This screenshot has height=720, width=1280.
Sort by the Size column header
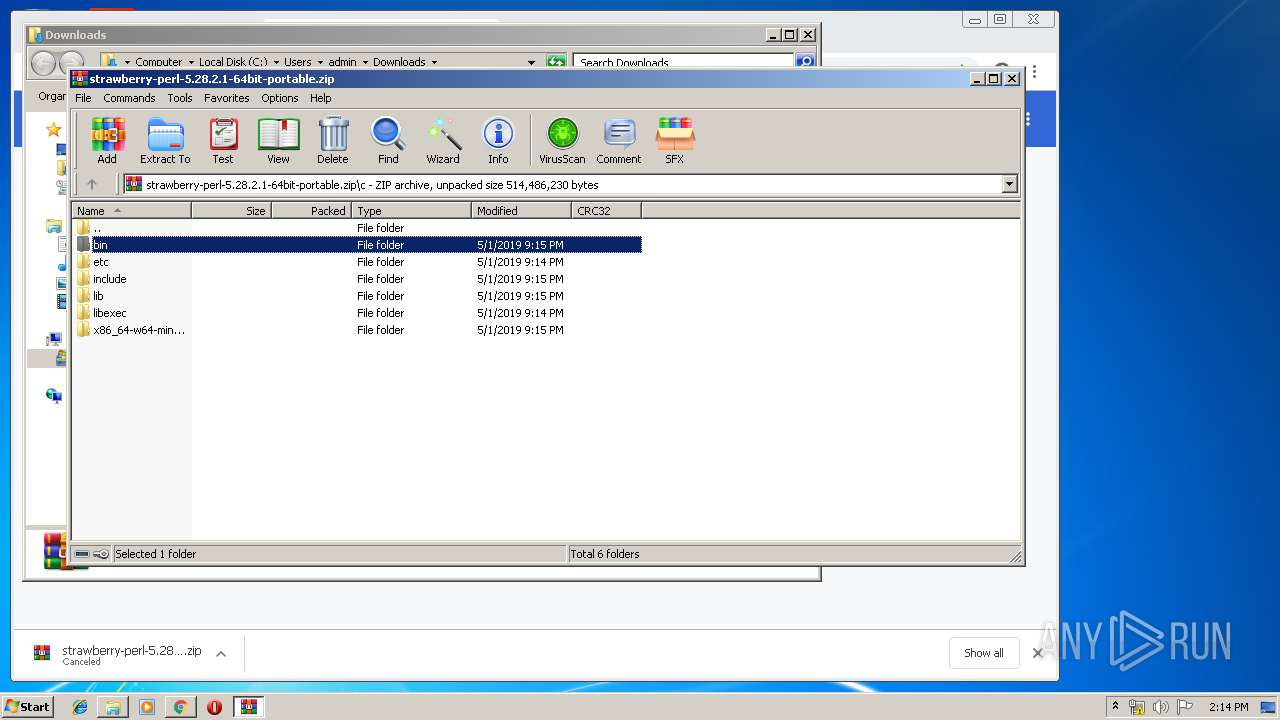tap(231, 211)
